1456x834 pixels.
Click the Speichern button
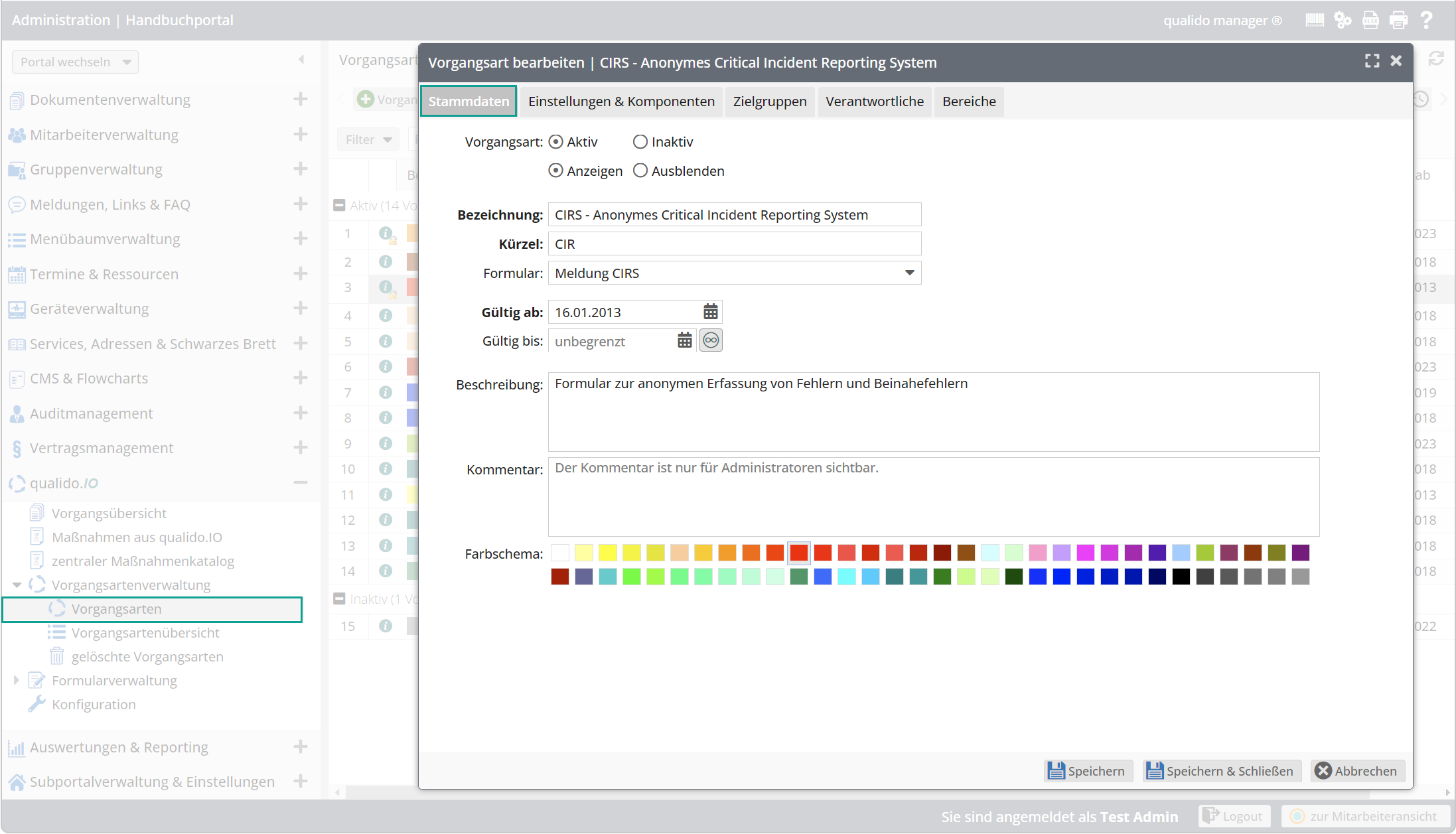coord(1087,771)
